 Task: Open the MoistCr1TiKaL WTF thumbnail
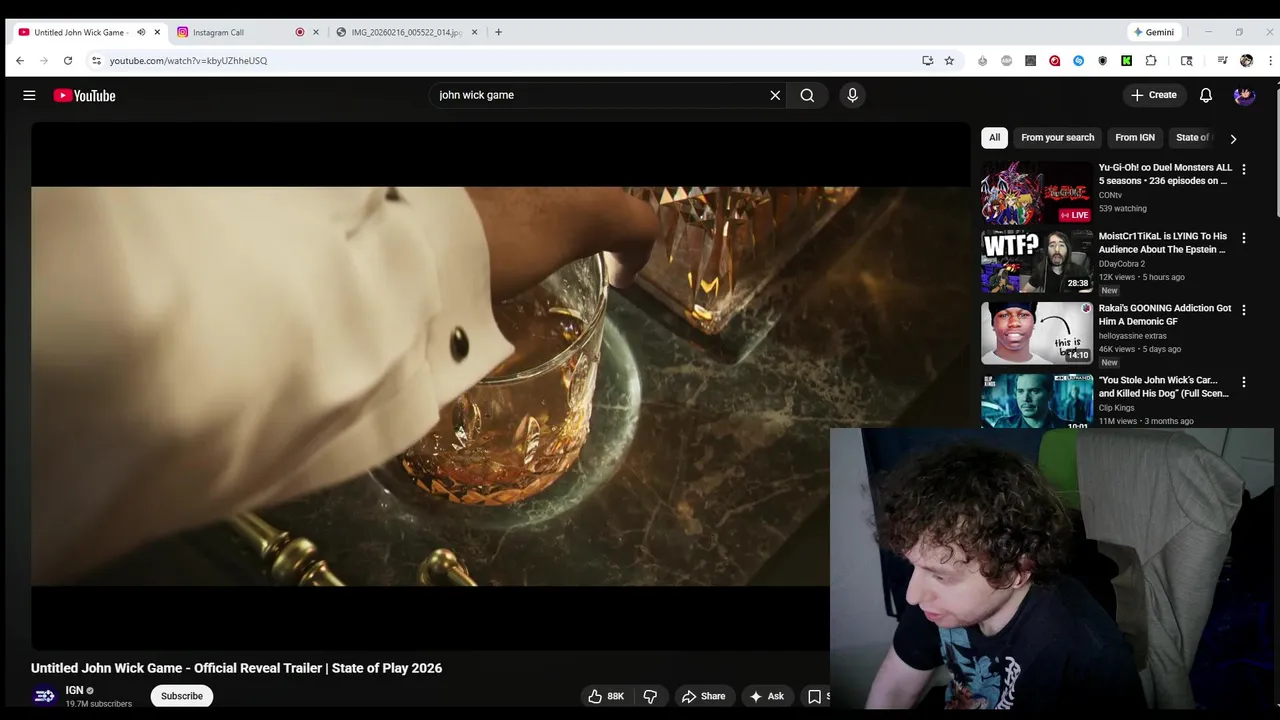[1037, 261]
